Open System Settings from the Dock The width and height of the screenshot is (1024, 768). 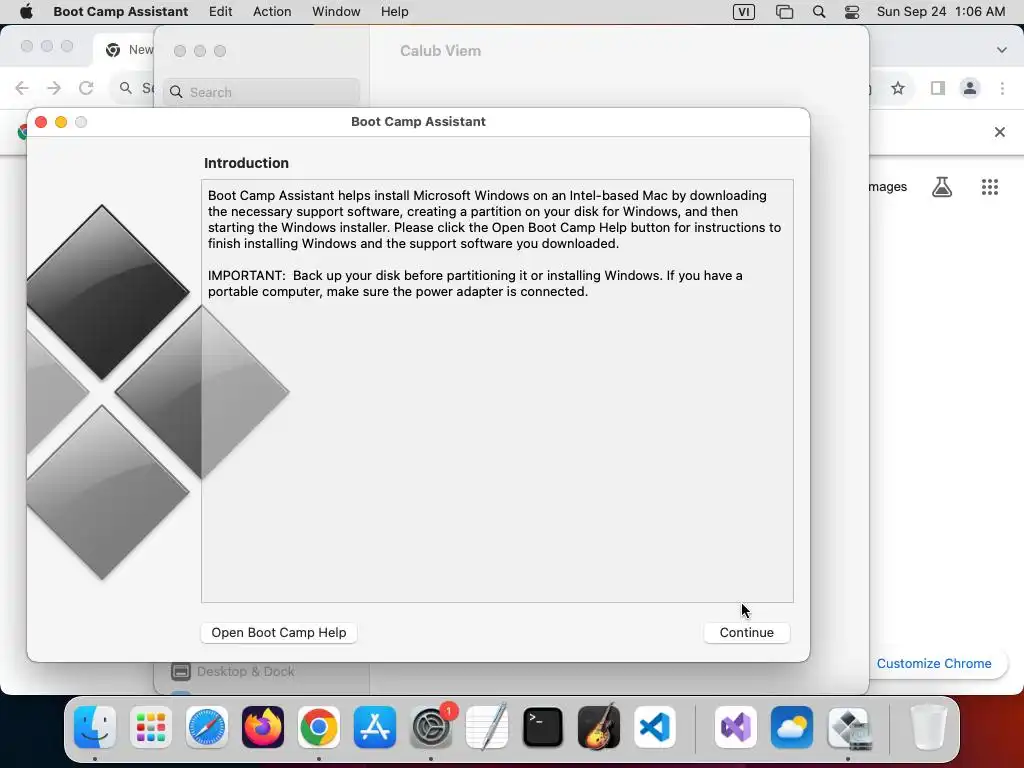point(431,727)
